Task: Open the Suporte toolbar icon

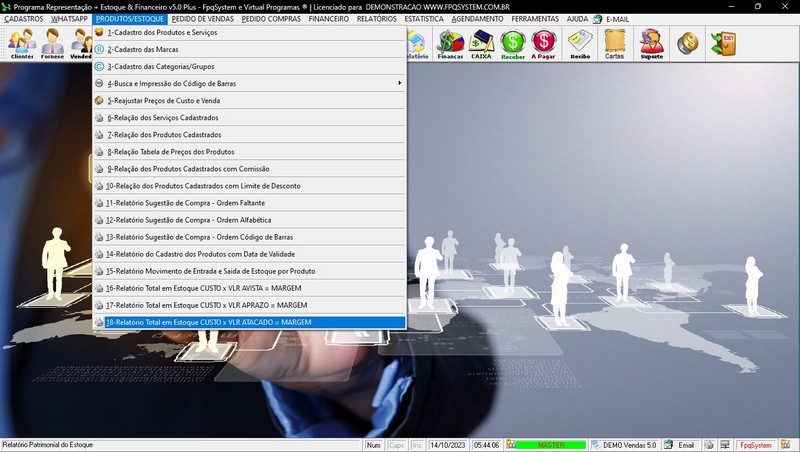Action: [x=651, y=44]
